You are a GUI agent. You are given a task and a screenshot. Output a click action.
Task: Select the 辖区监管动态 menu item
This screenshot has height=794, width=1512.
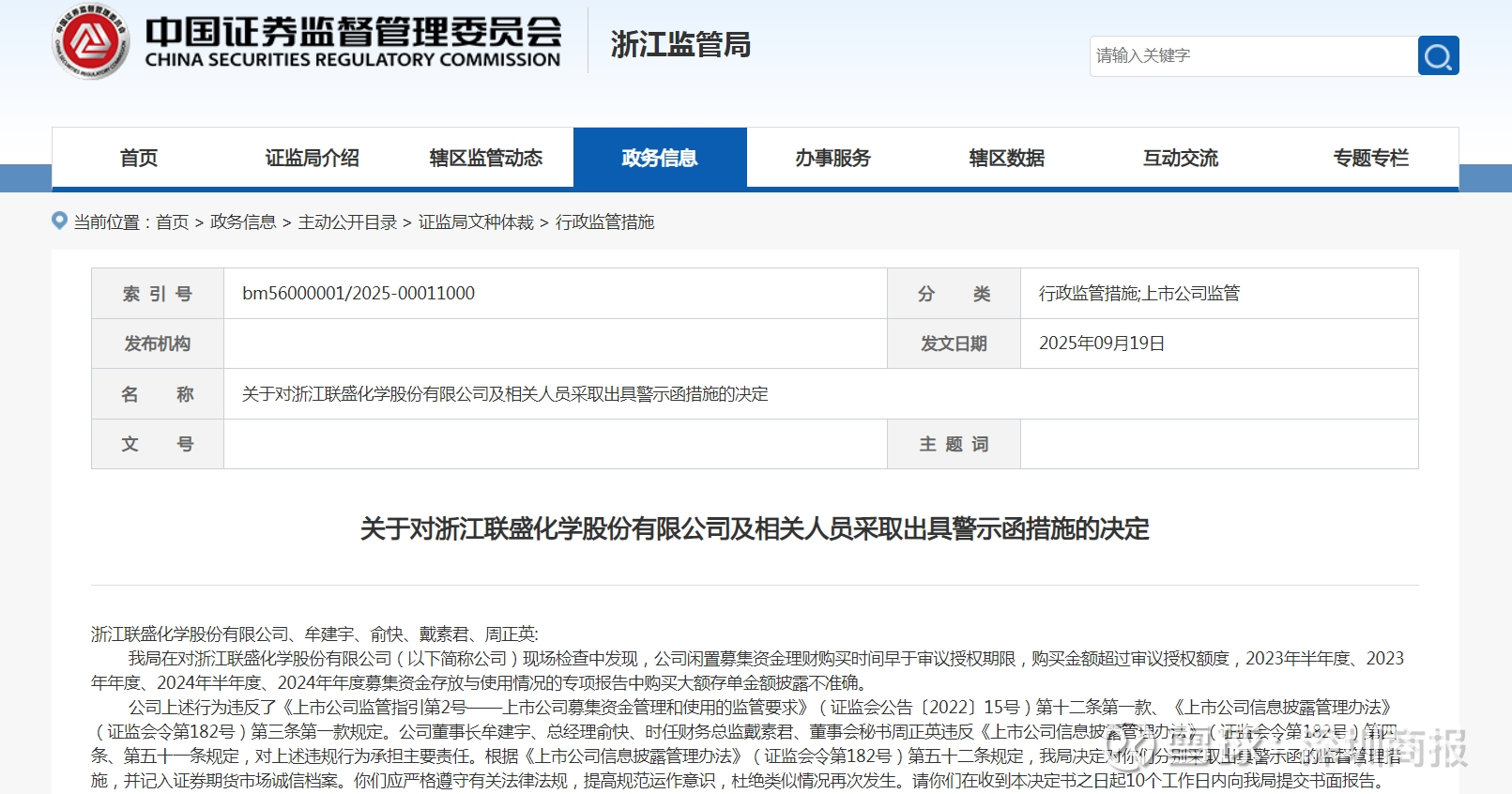(x=486, y=158)
